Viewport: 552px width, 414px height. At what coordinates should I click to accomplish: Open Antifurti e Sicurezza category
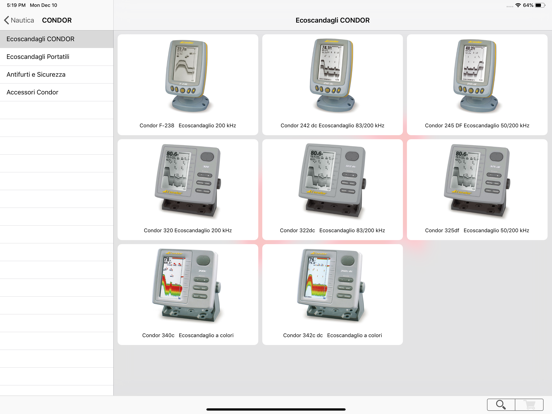(56, 75)
